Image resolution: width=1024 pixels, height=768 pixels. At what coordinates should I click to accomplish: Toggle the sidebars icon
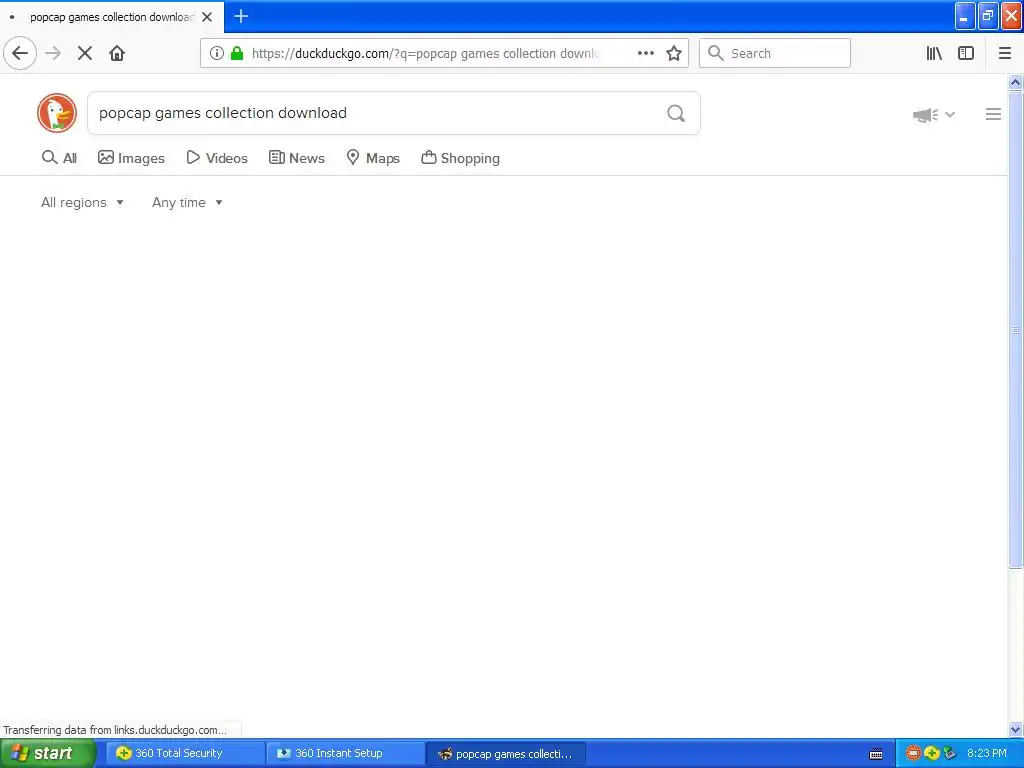click(966, 53)
